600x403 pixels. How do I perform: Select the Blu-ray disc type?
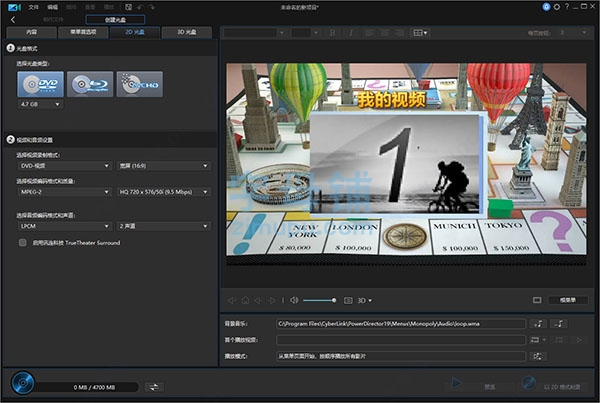90,84
